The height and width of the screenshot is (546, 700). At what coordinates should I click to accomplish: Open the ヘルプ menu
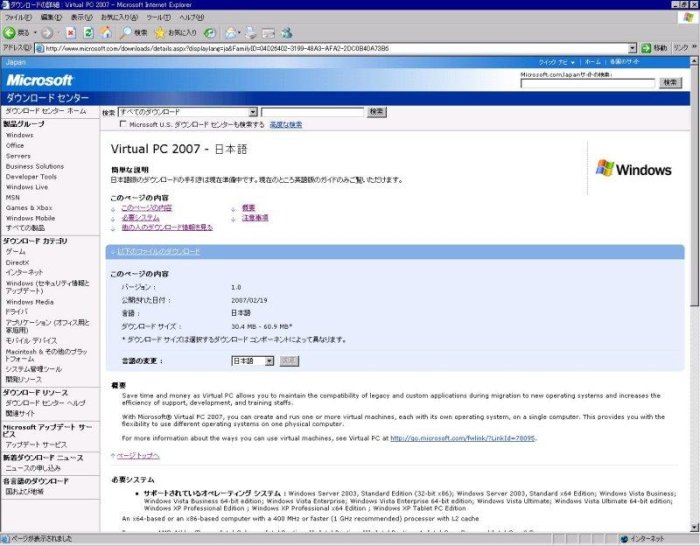(x=192, y=17)
